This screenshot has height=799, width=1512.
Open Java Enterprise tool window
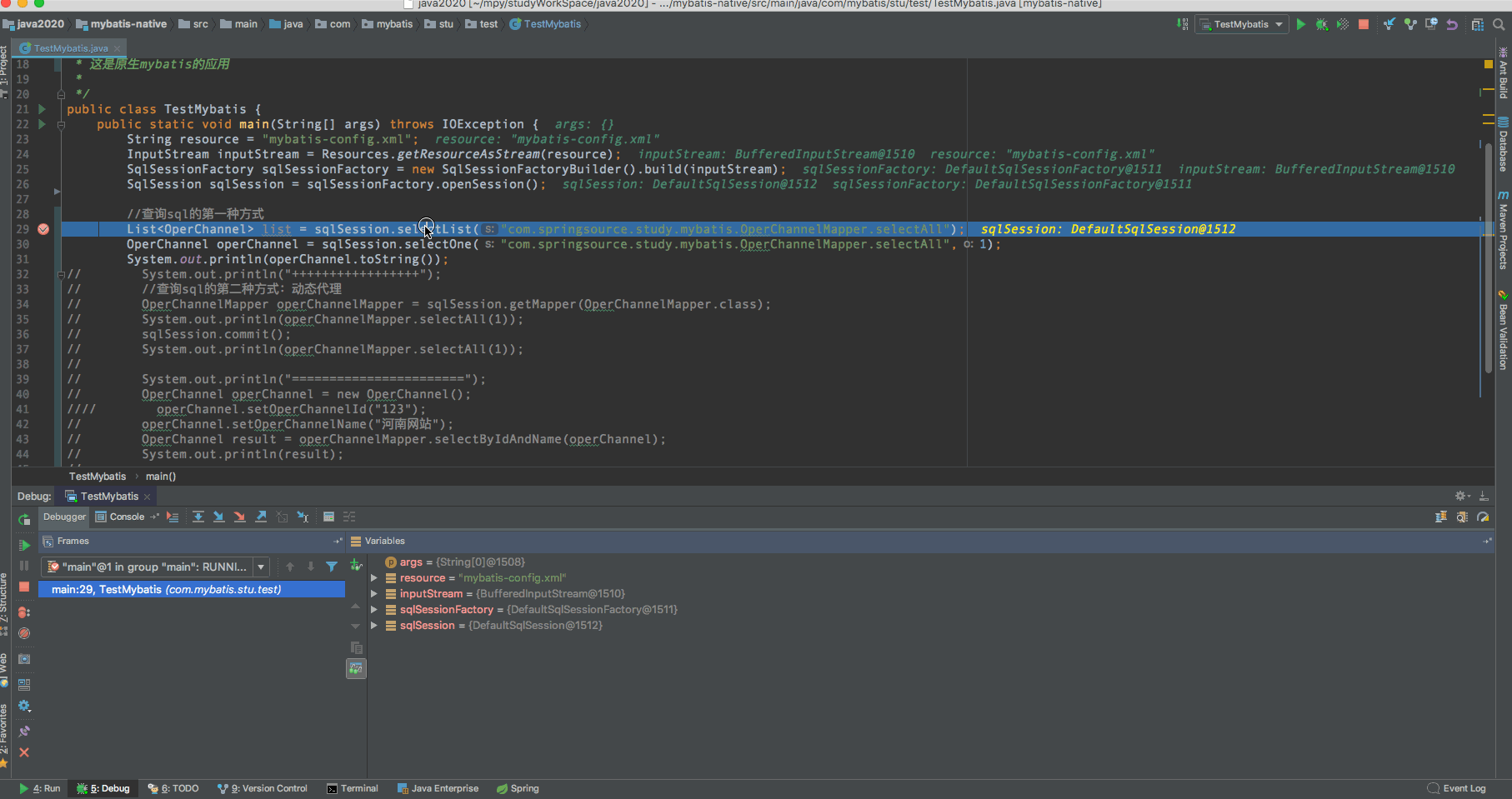click(438, 789)
